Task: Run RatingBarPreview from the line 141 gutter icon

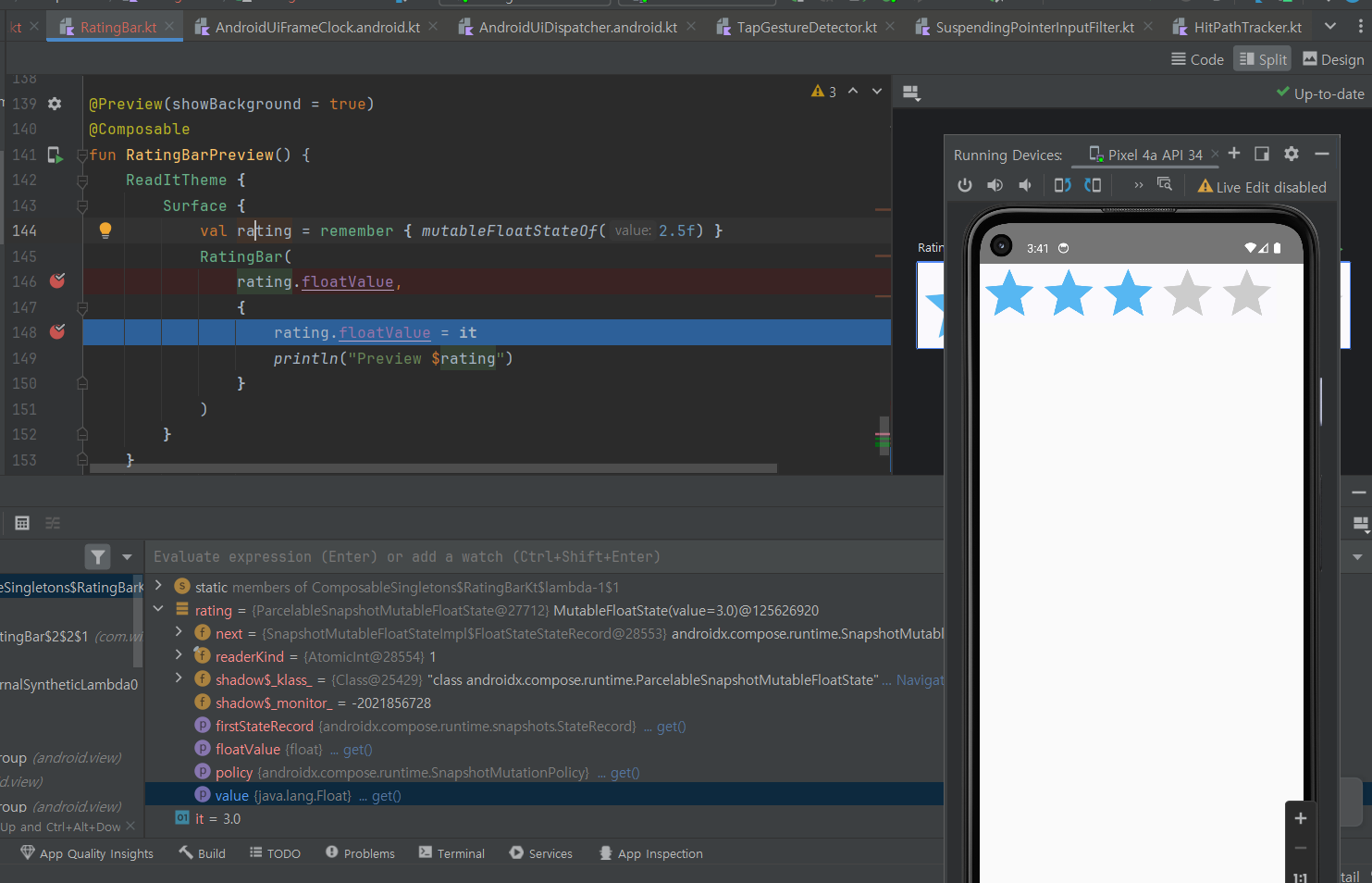Action: click(55, 155)
